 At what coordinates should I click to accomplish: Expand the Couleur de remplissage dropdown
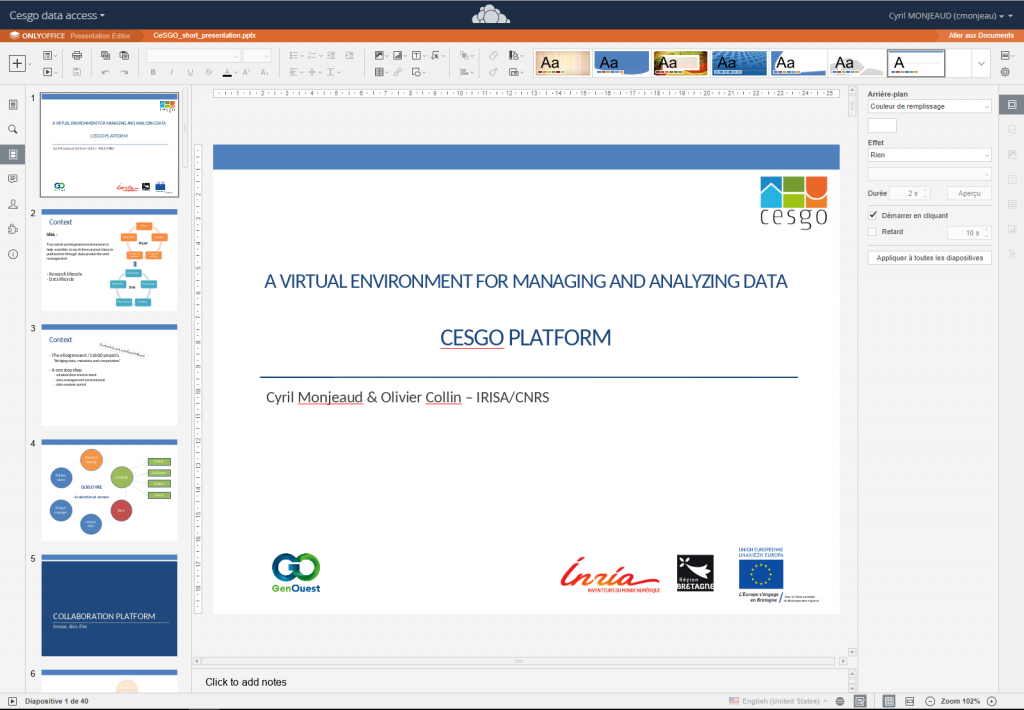[x=929, y=106]
